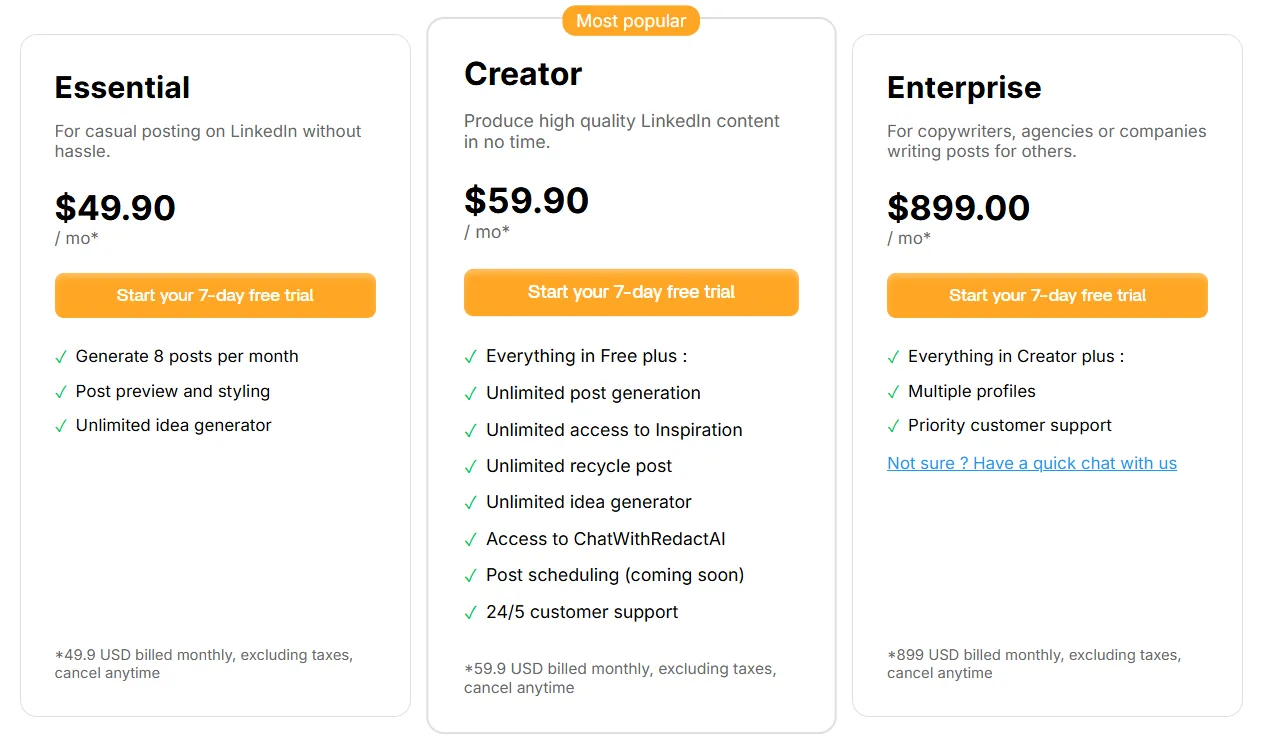Viewport: 1268px width, 752px height.
Task: Click checkmark beside Multiple profiles
Action: click(893, 392)
